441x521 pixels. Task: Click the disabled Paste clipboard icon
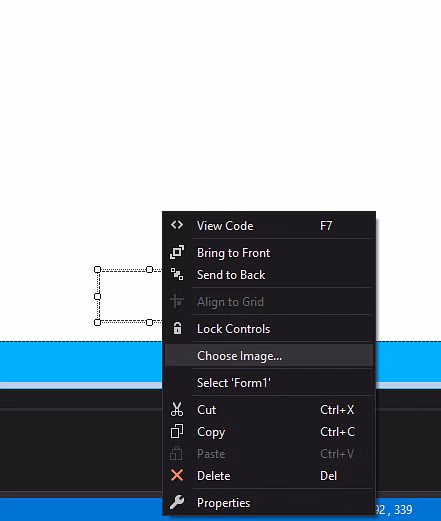(x=176, y=453)
